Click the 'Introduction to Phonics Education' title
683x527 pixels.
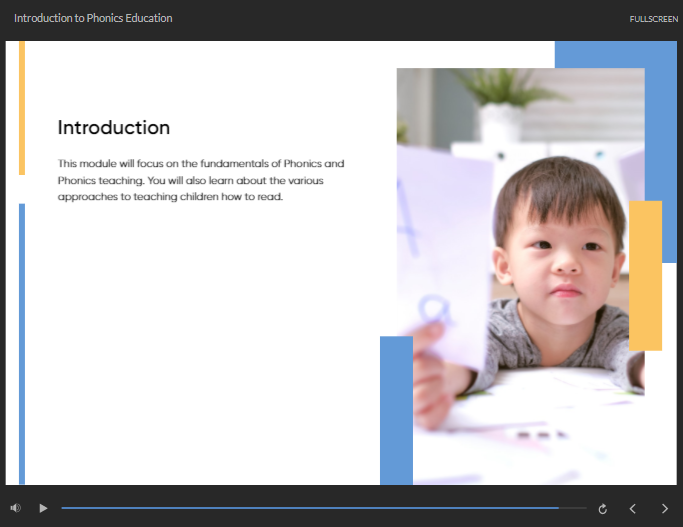coord(93,18)
